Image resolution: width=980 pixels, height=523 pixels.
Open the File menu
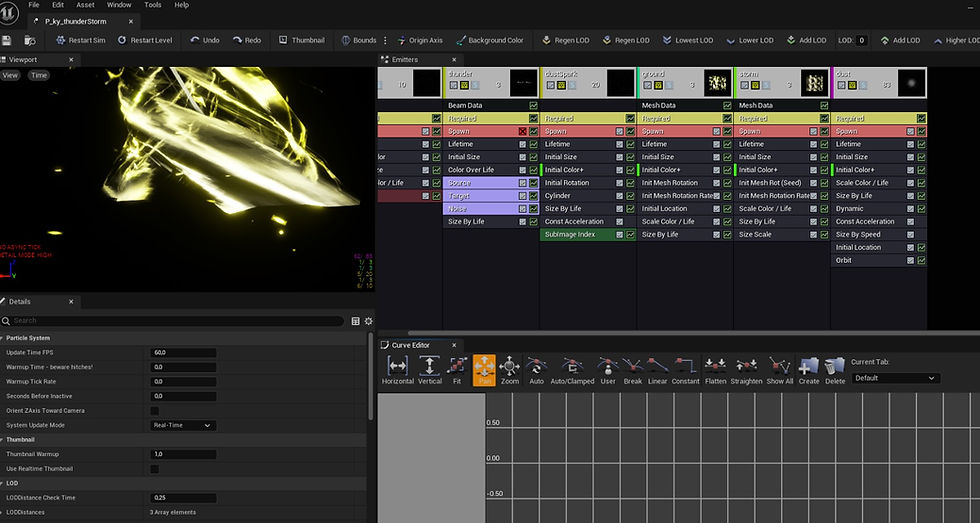pos(34,4)
